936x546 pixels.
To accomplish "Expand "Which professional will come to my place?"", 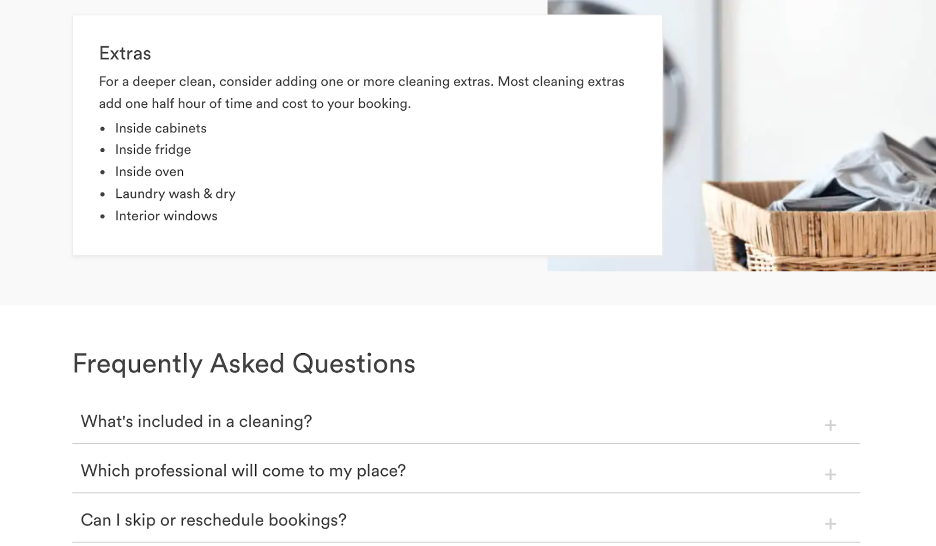I will pos(243,471).
